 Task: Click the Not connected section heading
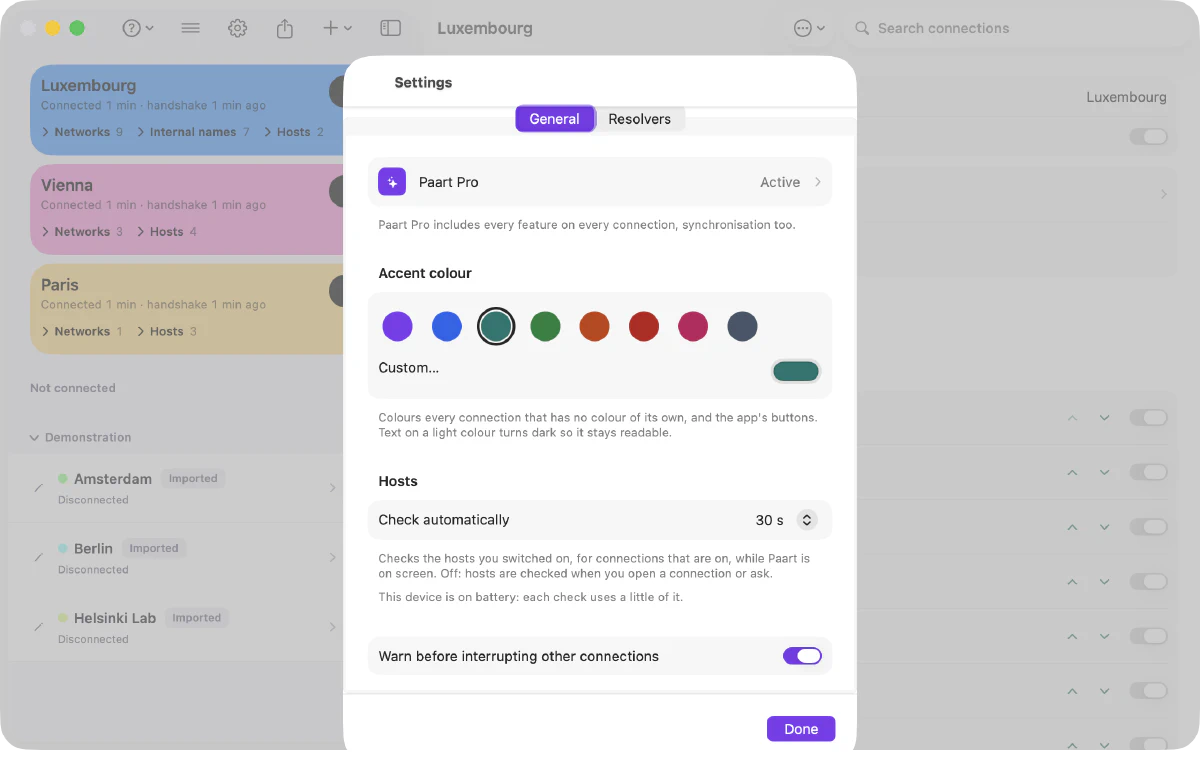click(73, 388)
